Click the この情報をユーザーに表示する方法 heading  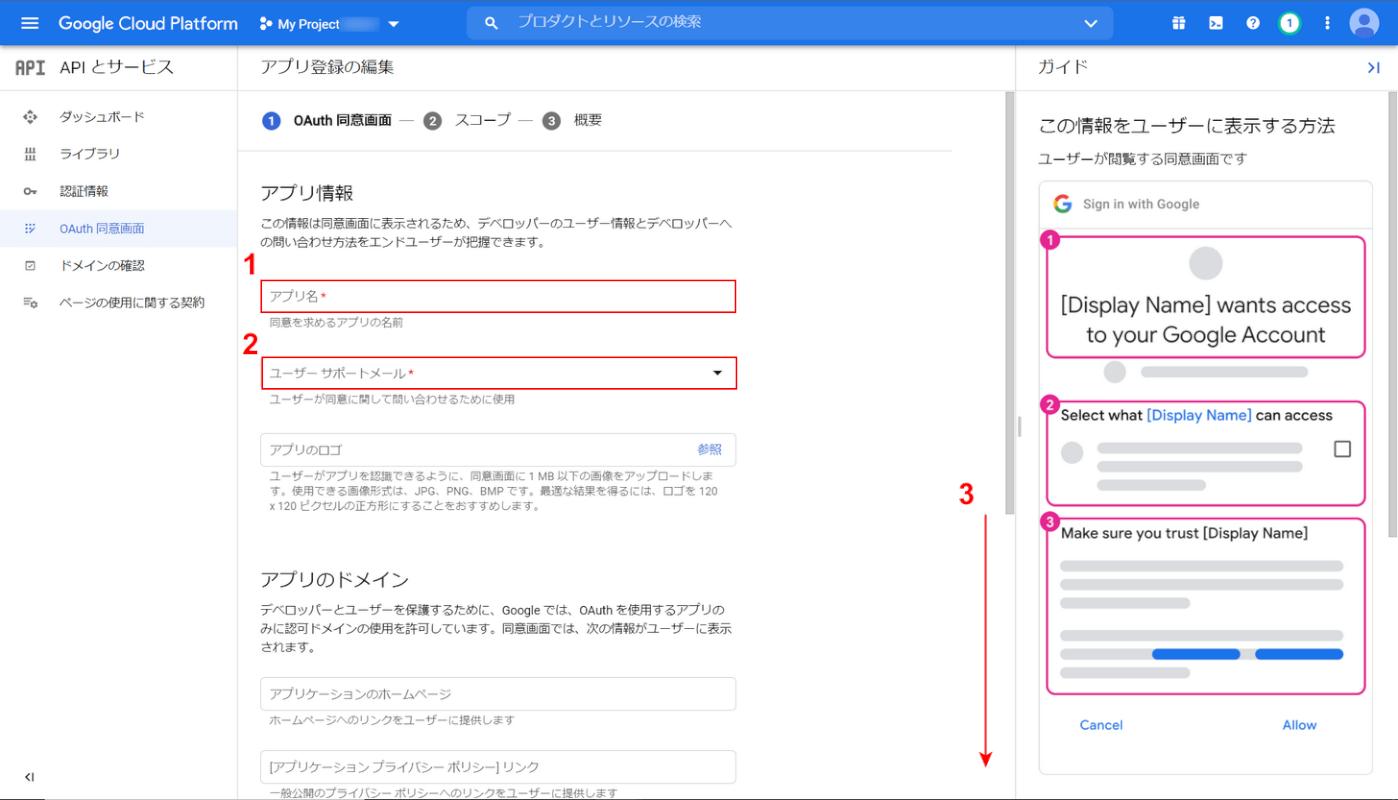tap(1187, 126)
